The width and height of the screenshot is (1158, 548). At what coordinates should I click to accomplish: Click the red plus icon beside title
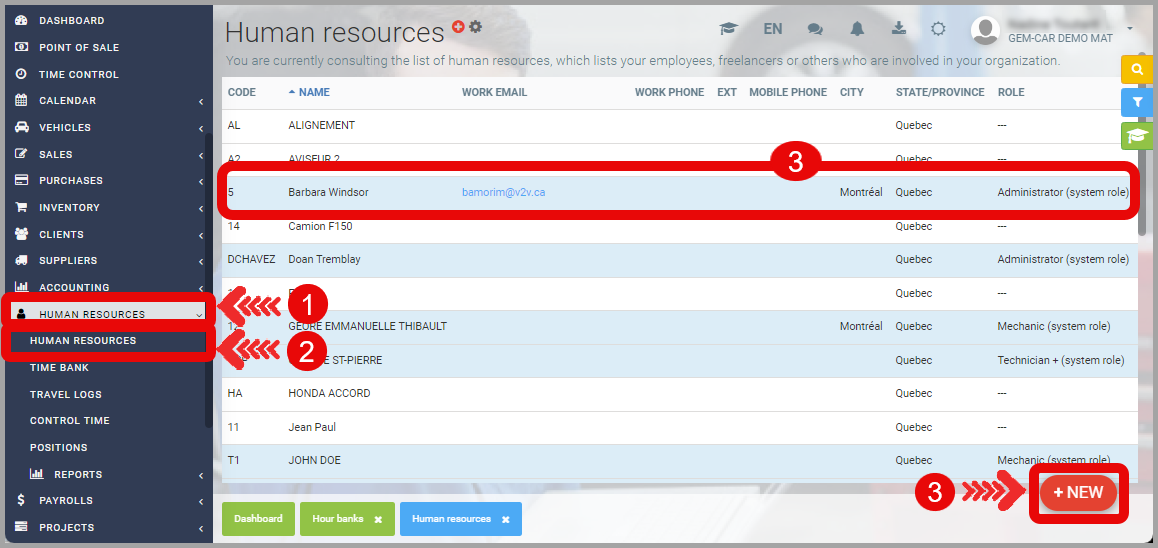pyautogui.click(x=458, y=27)
